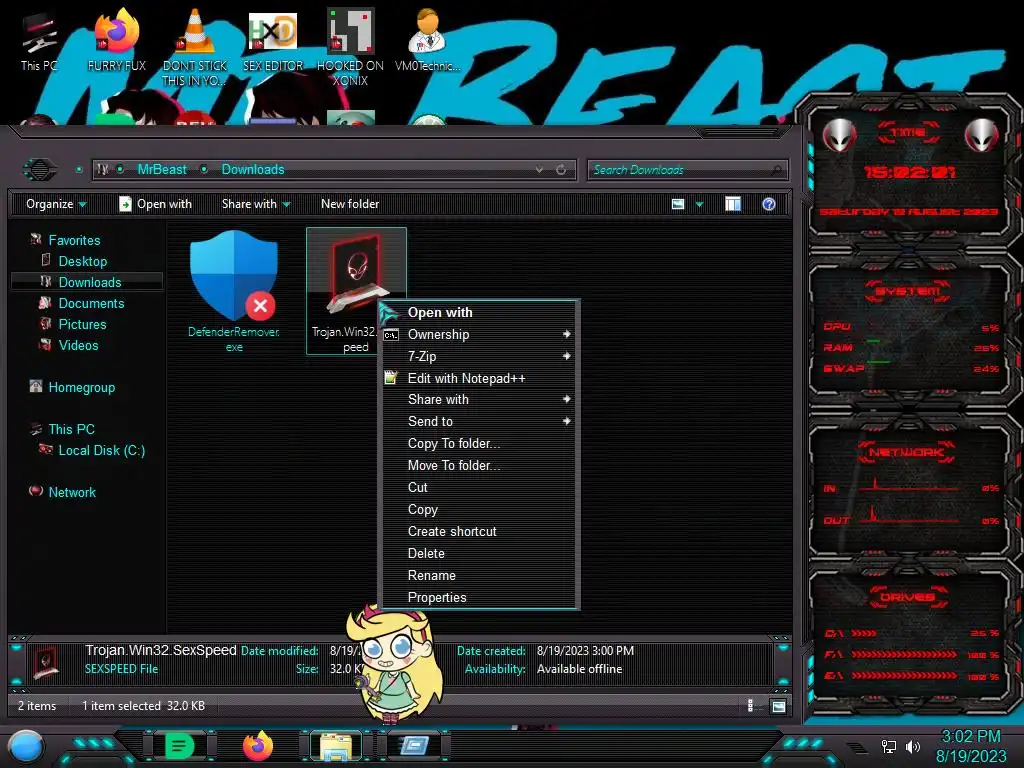Click MrBeast in the address breadcrumb
This screenshot has height=768, width=1024.
coord(161,170)
